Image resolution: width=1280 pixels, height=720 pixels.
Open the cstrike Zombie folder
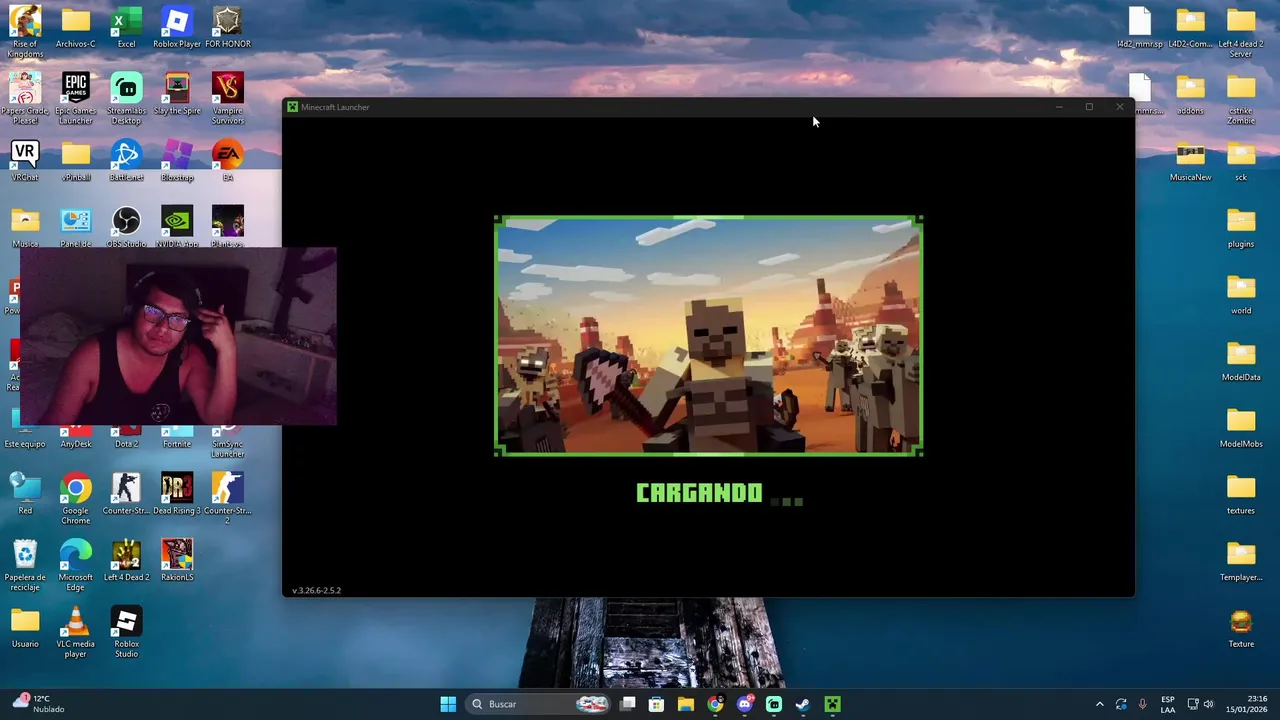tap(1241, 98)
